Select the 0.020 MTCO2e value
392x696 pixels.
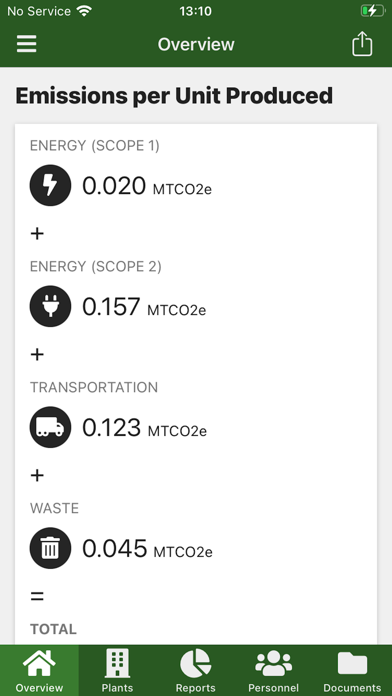click(x=147, y=186)
